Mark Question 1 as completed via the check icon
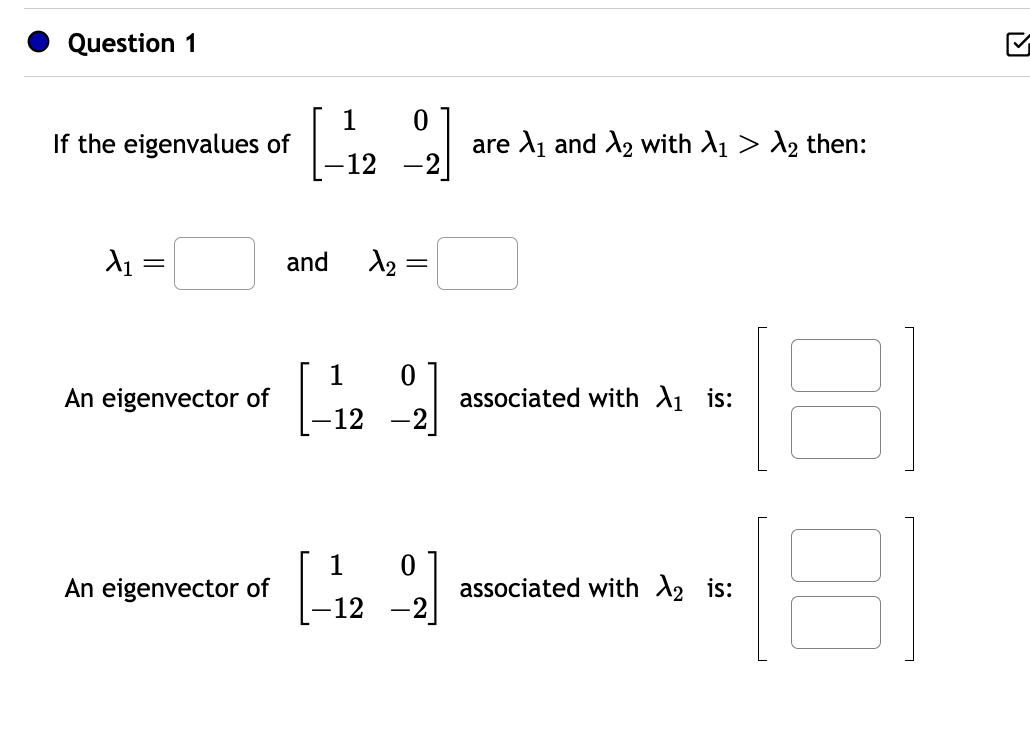The height and width of the screenshot is (734, 1030). click(x=1017, y=43)
